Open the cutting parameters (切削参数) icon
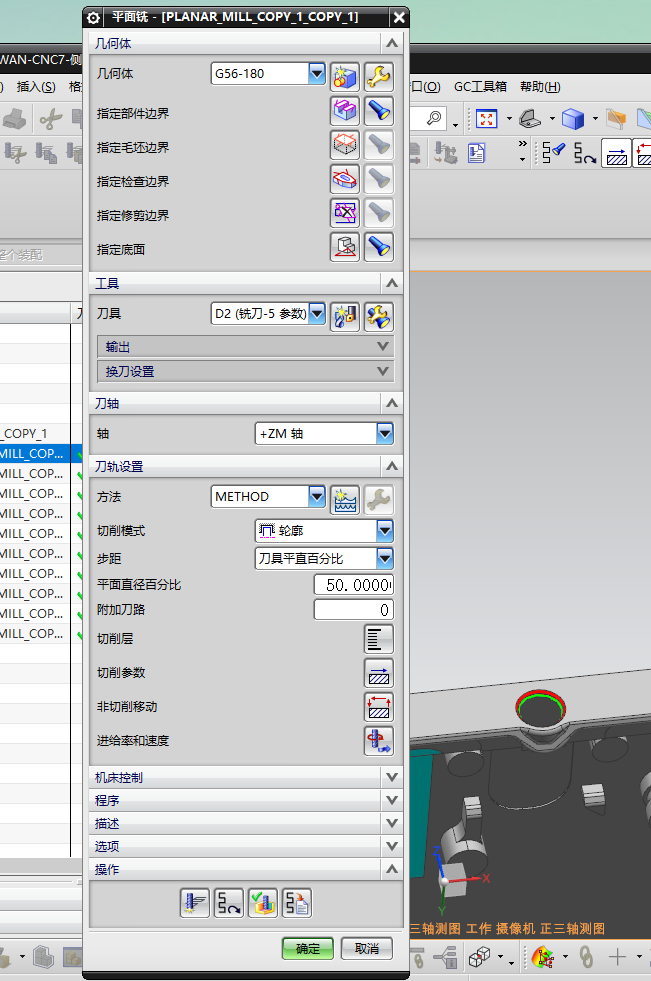This screenshot has width=651, height=981. tap(378, 673)
